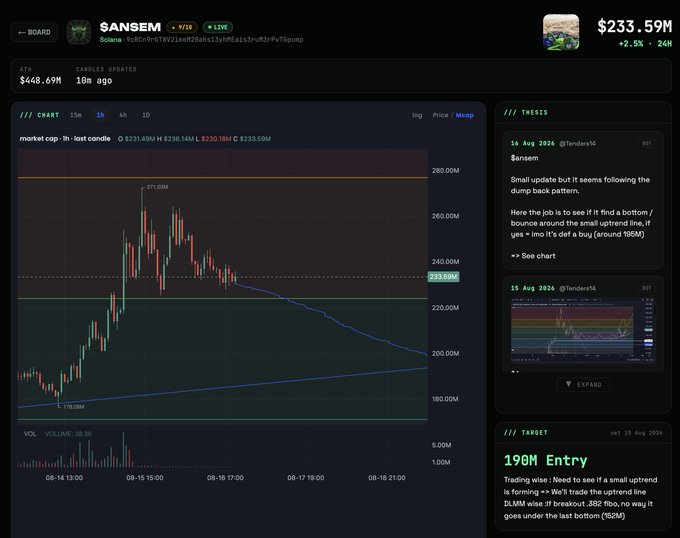Click the last candle open value O $231.49M

[137, 139]
